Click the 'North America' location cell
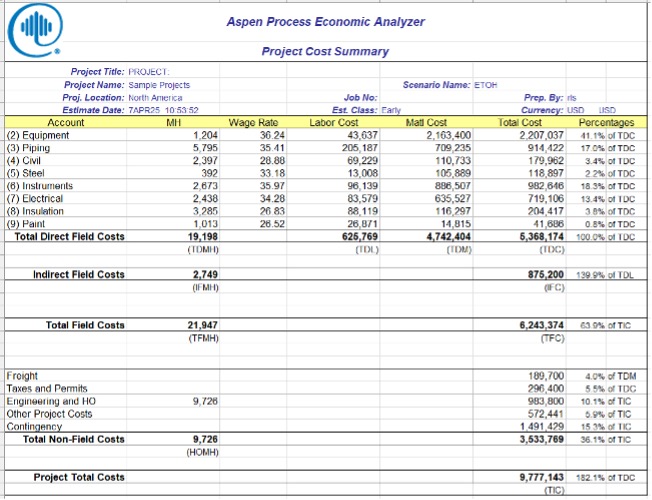This screenshot has height=500, width=652. click(x=155, y=98)
